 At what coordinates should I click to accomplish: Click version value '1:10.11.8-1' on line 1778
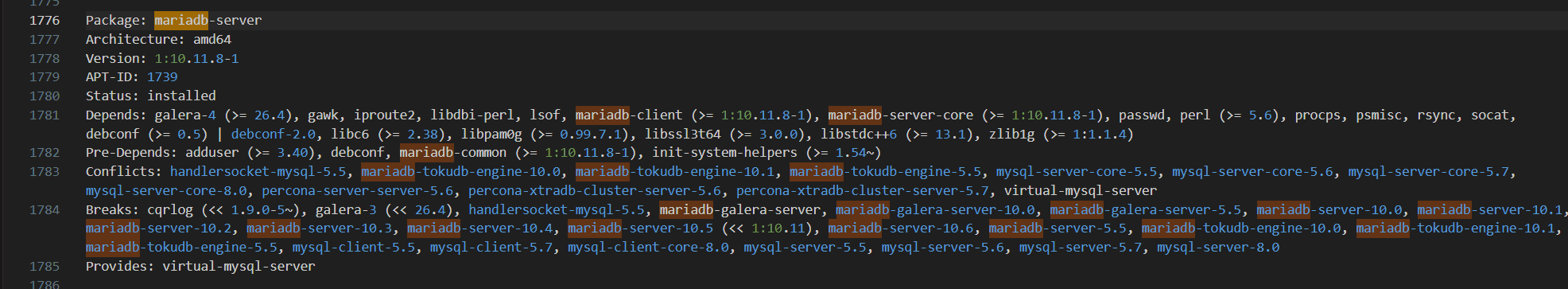click(x=196, y=59)
